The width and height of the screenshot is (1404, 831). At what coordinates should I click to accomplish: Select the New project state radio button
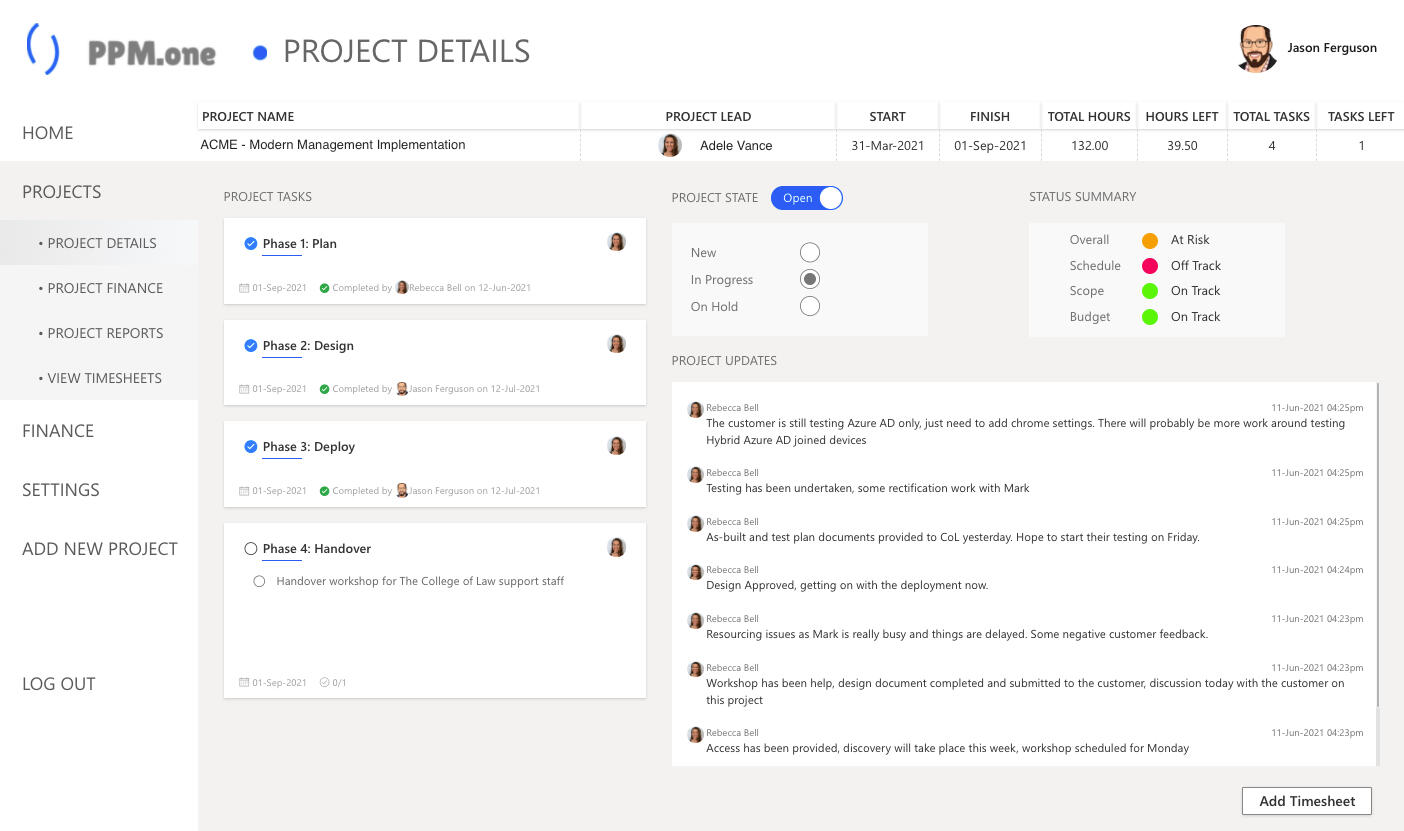(x=810, y=253)
